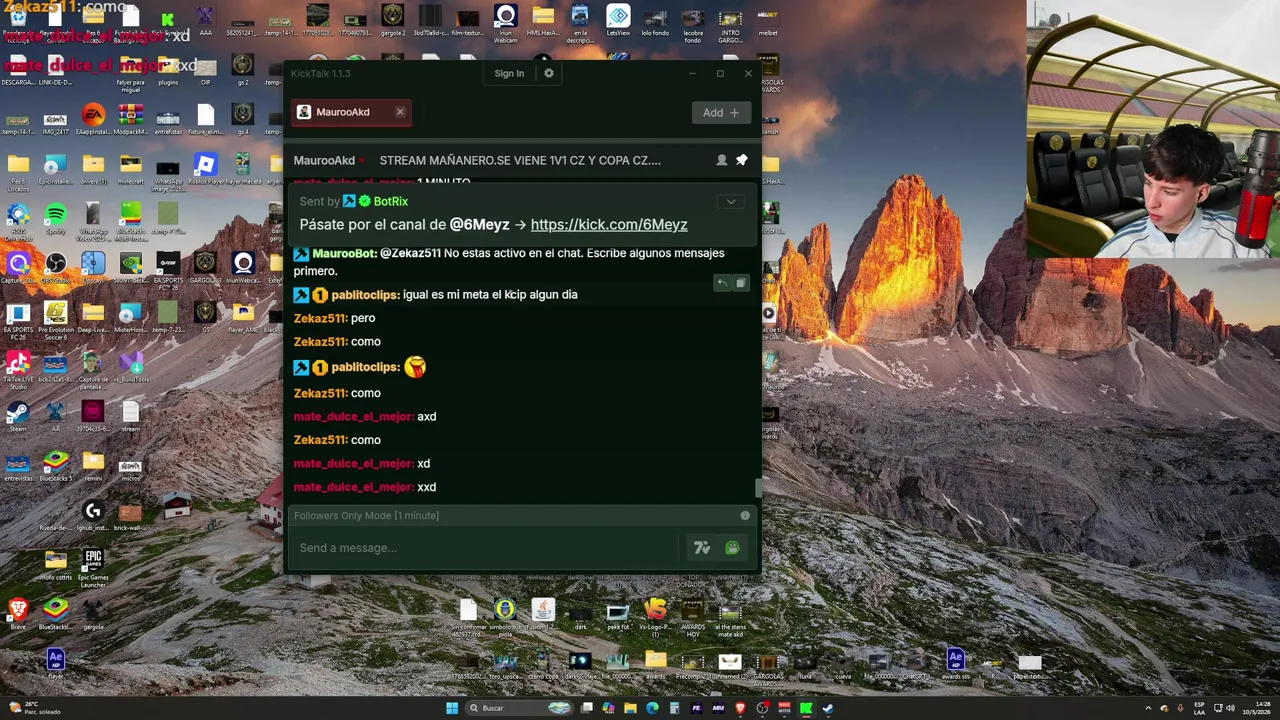This screenshot has width=1280, height=720.
Task: Select the lghub_installer desktop icon
Action: (x=93, y=516)
